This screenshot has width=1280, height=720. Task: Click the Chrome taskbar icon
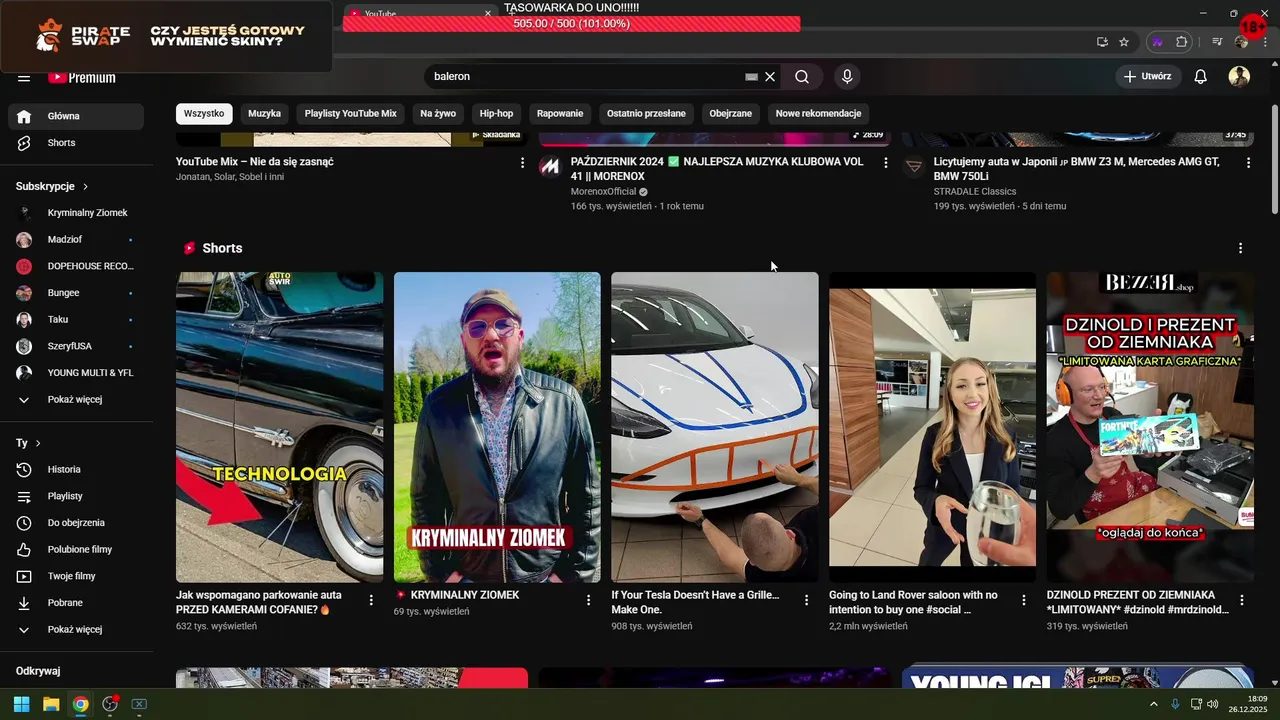pyautogui.click(x=80, y=704)
